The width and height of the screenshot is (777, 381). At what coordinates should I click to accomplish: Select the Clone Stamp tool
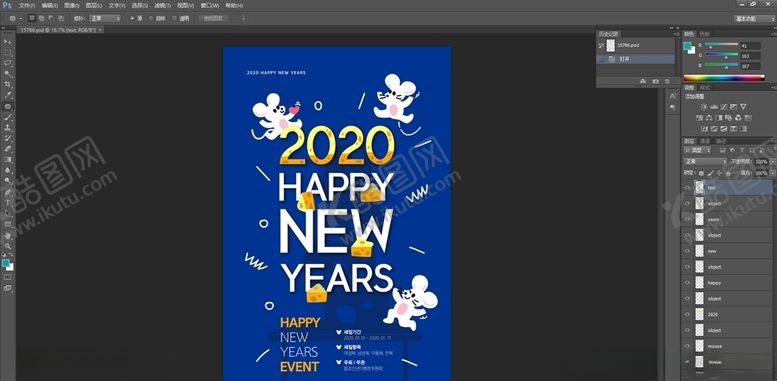coord(8,127)
